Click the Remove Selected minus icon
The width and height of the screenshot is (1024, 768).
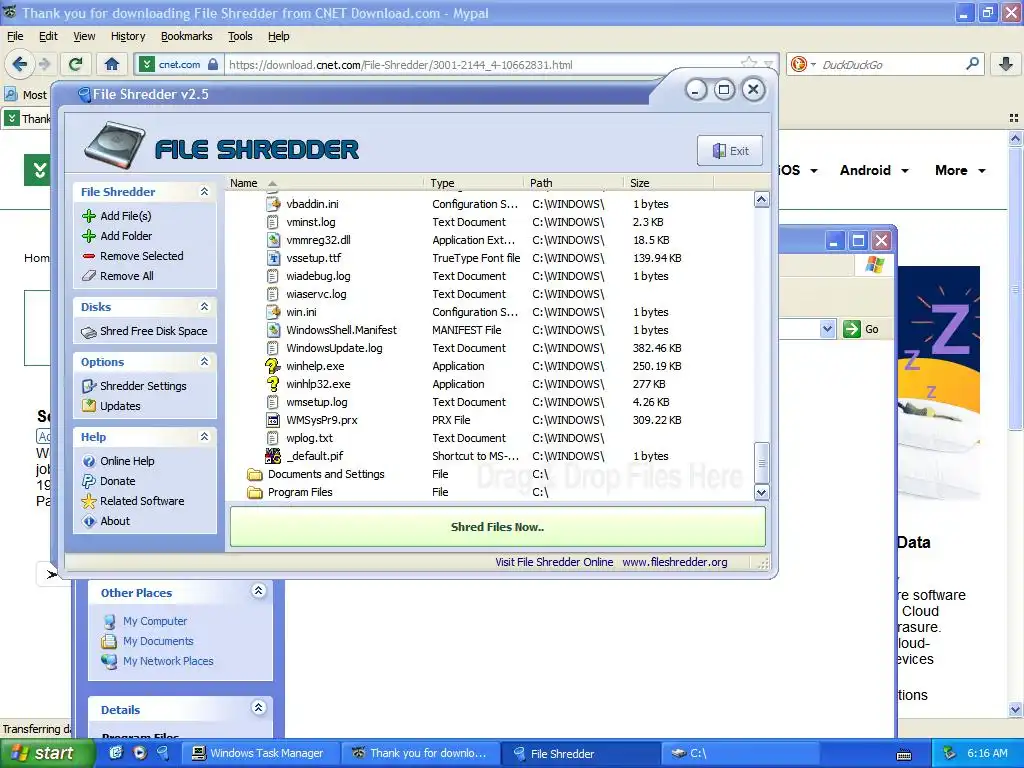(x=89, y=256)
